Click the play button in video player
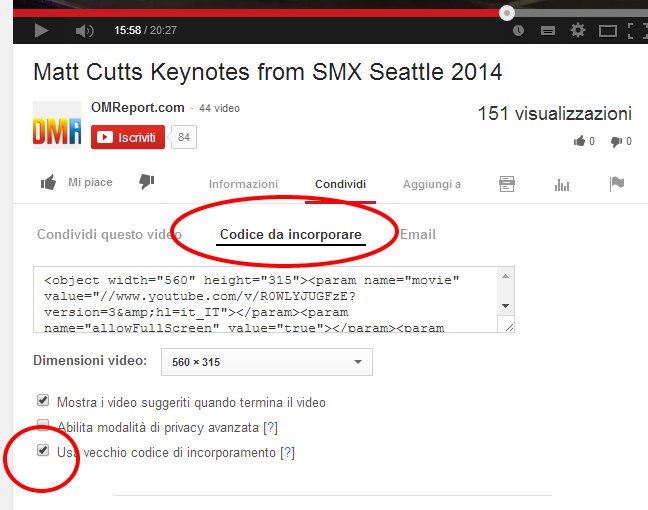The image size is (648, 510). (x=41, y=31)
